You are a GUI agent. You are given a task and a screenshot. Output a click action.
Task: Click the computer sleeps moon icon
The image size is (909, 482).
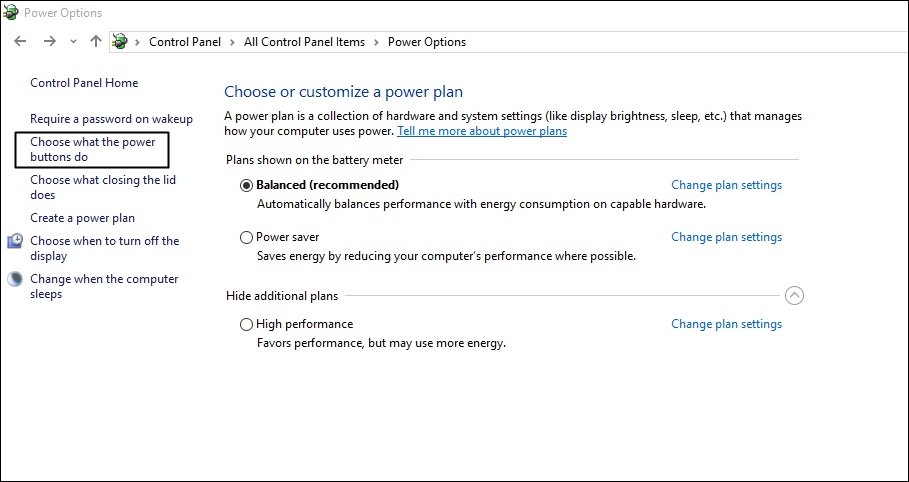coord(15,279)
